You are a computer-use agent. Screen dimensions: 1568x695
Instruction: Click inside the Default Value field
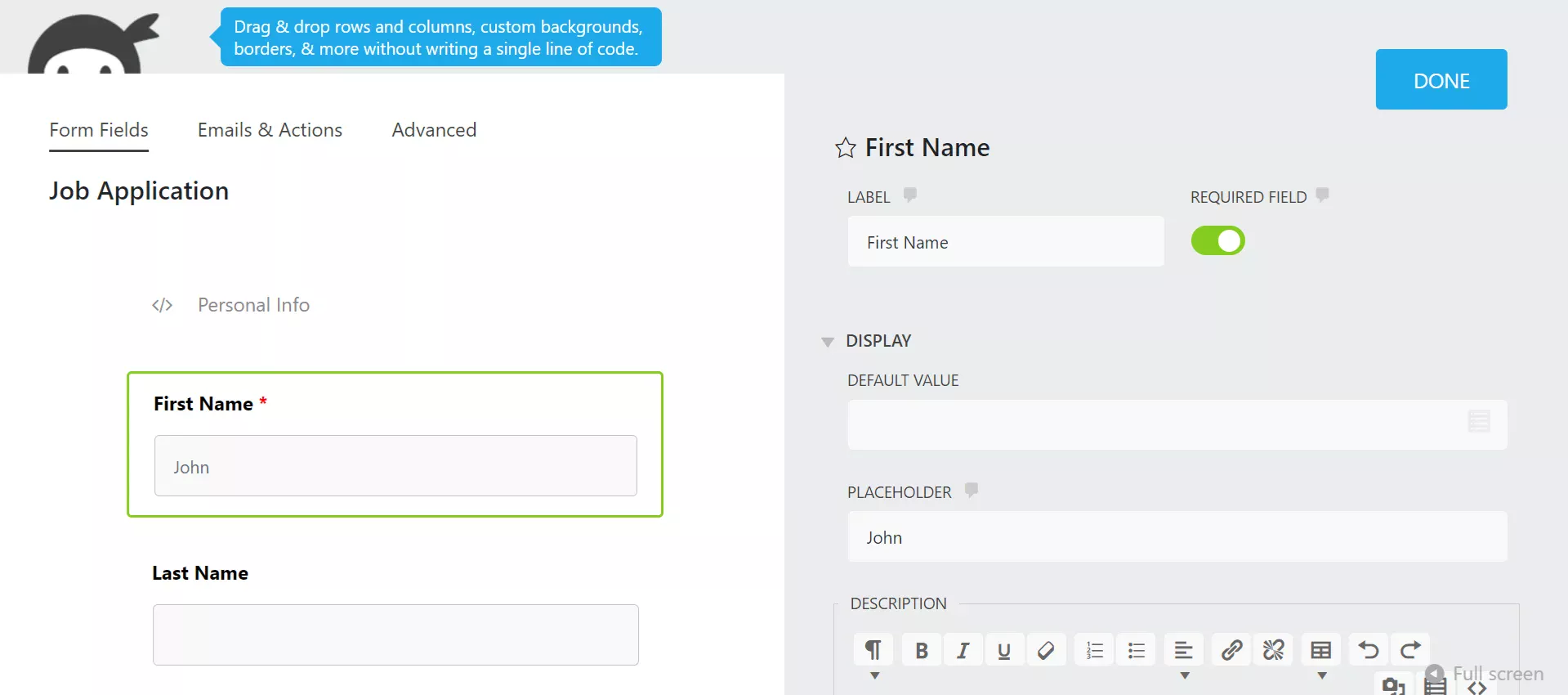tap(1144, 424)
